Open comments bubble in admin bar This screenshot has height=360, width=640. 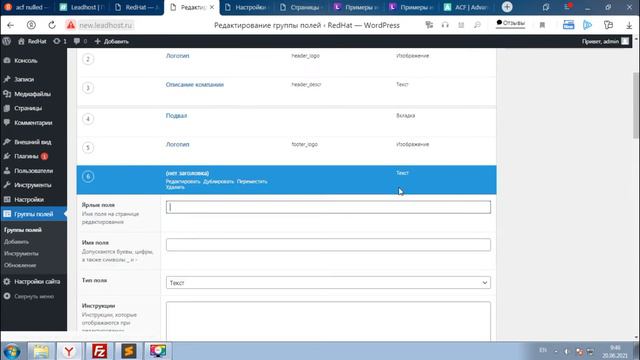click(80, 41)
